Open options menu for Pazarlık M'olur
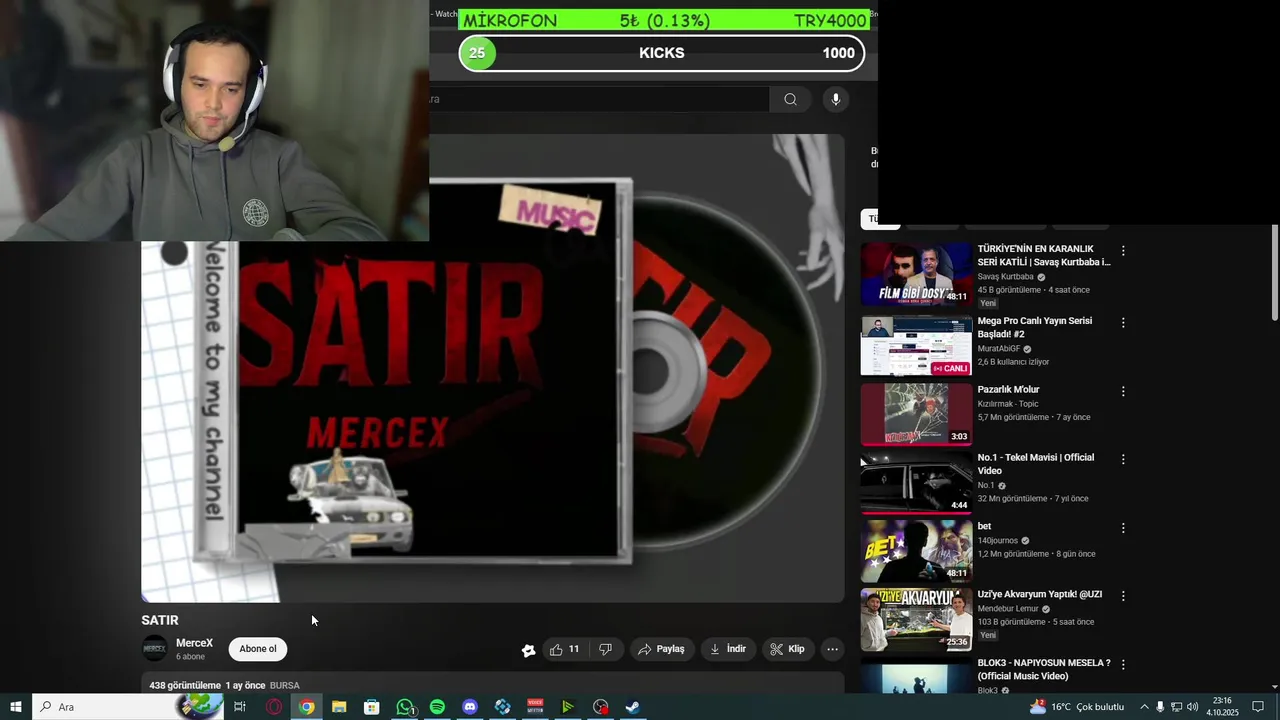Screen dimensions: 1280x720 (x=1123, y=391)
